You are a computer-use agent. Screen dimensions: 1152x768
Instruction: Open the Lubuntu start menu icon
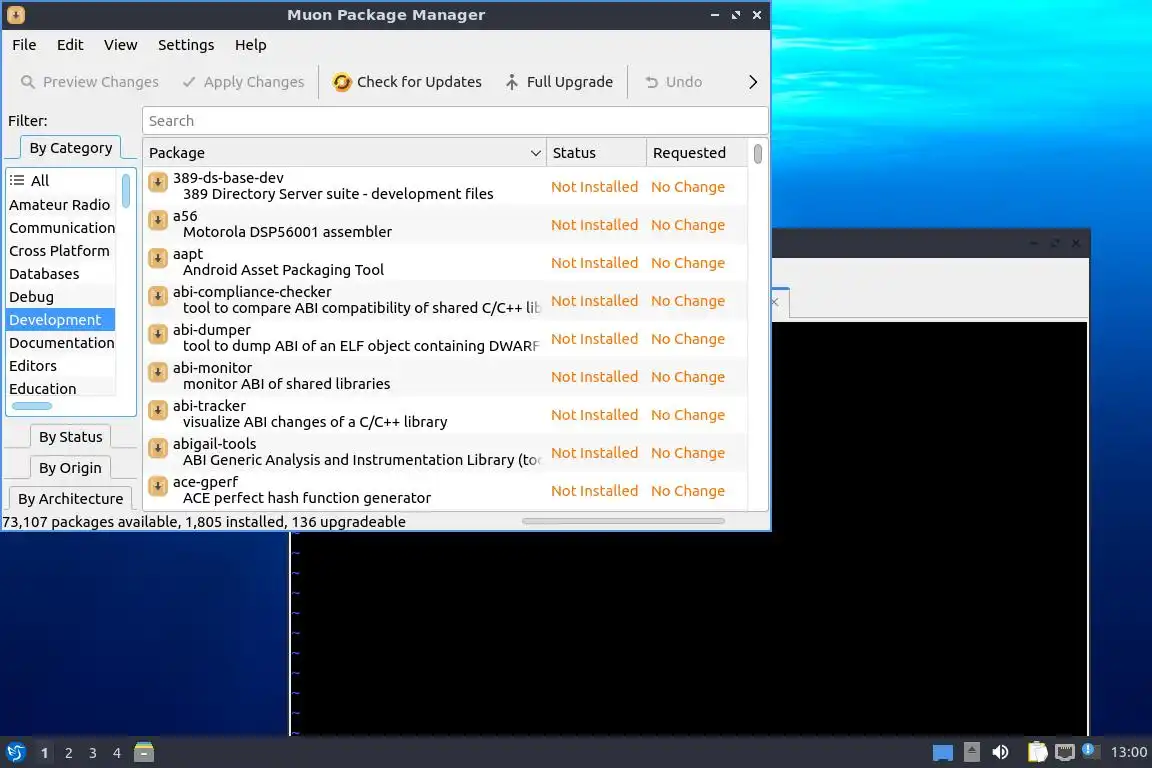coord(15,753)
